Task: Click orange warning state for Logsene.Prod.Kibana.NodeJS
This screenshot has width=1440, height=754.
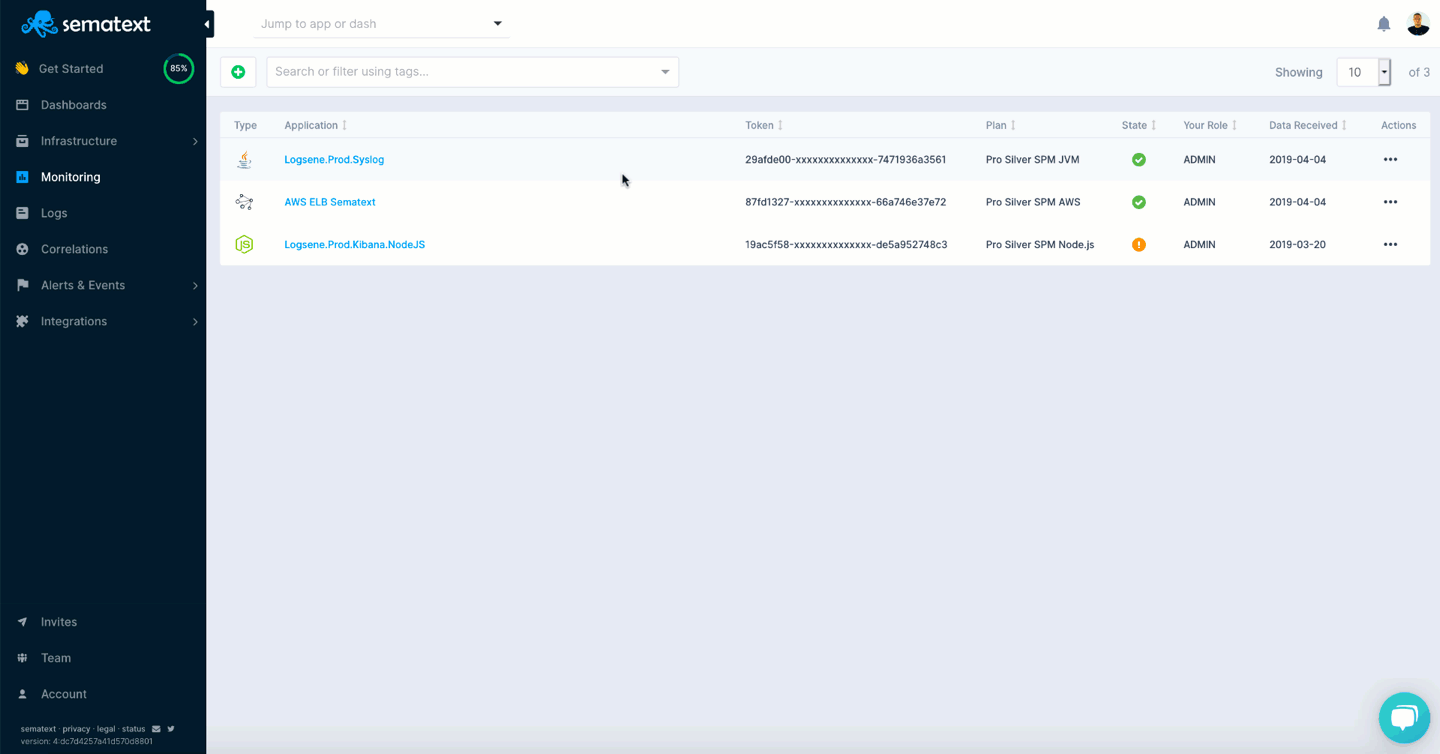Action: pyautogui.click(x=1138, y=244)
